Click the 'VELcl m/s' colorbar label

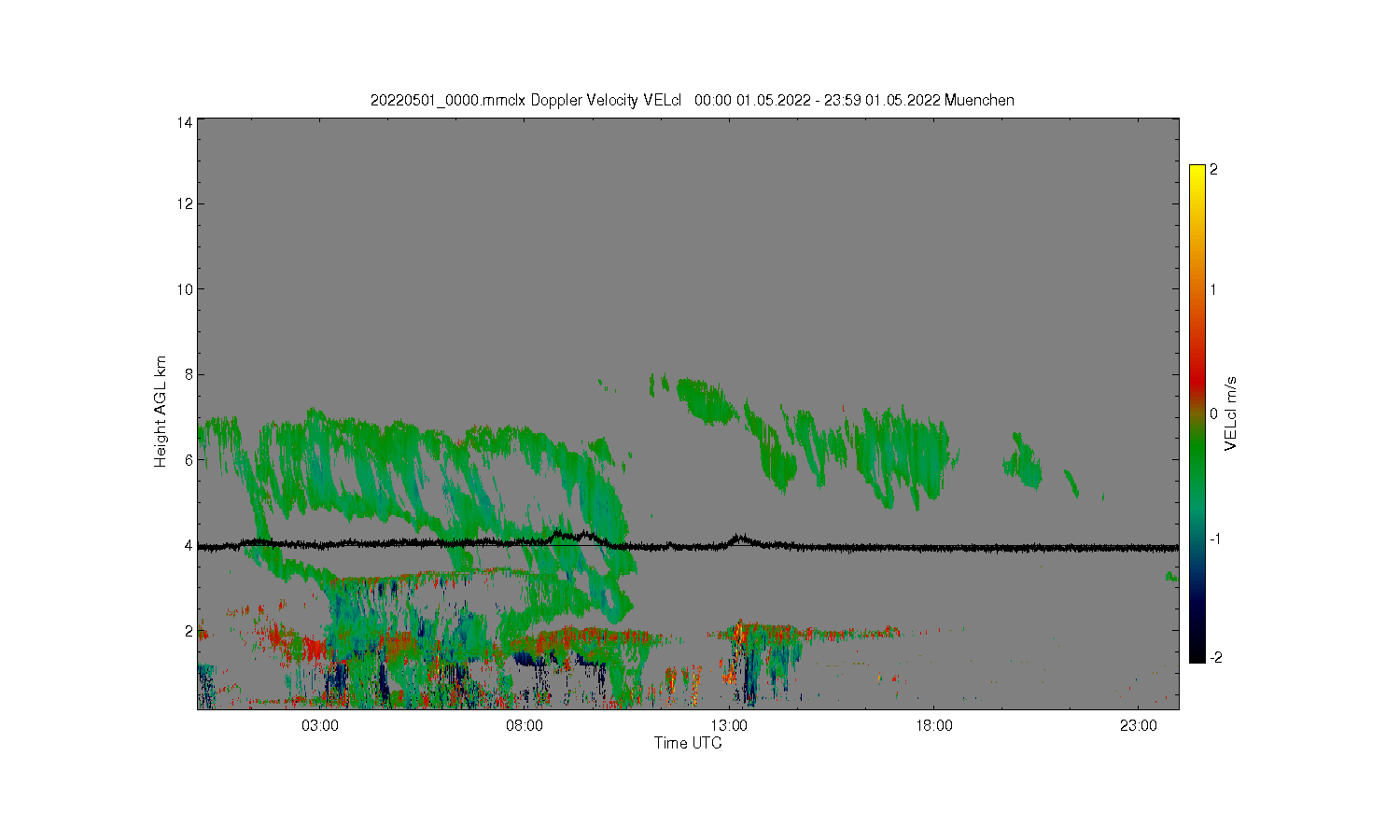point(1230,413)
